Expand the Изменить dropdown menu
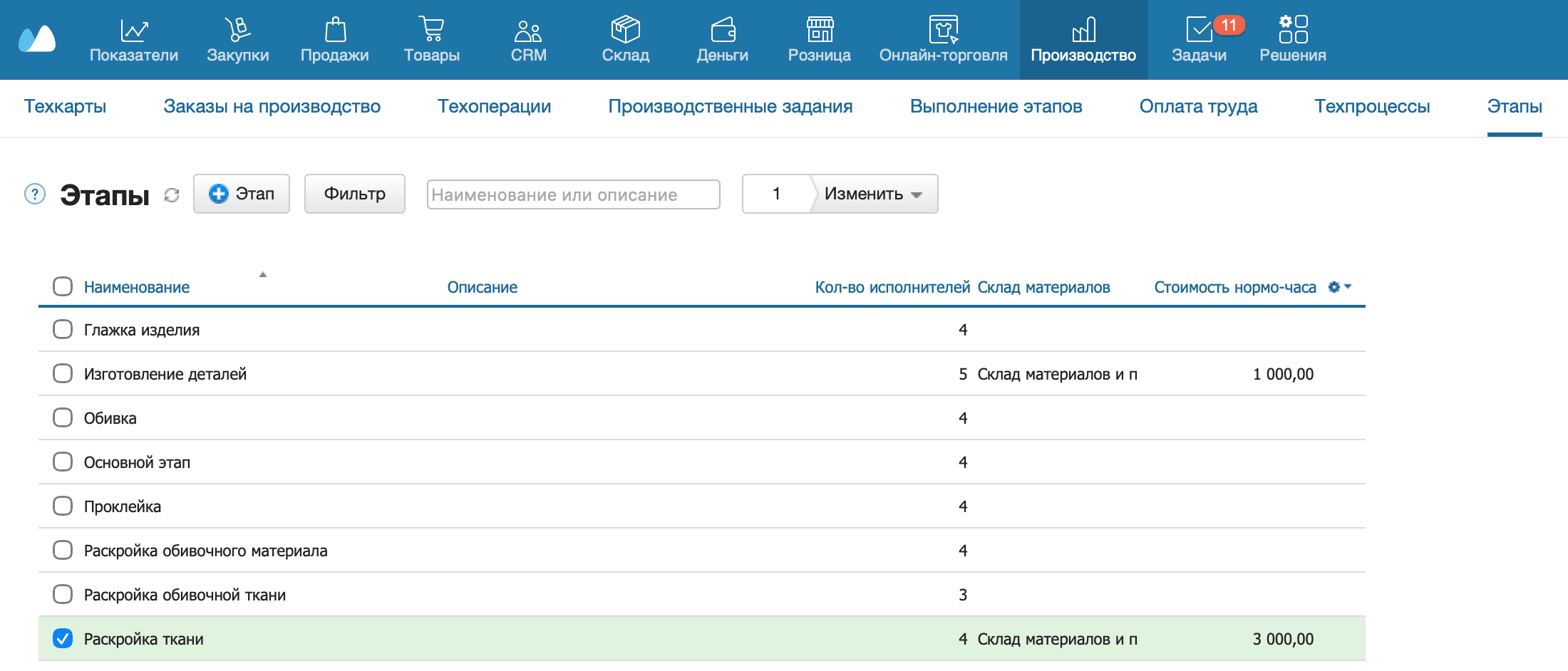The image size is (1568, 671). [x=873, y=194]
